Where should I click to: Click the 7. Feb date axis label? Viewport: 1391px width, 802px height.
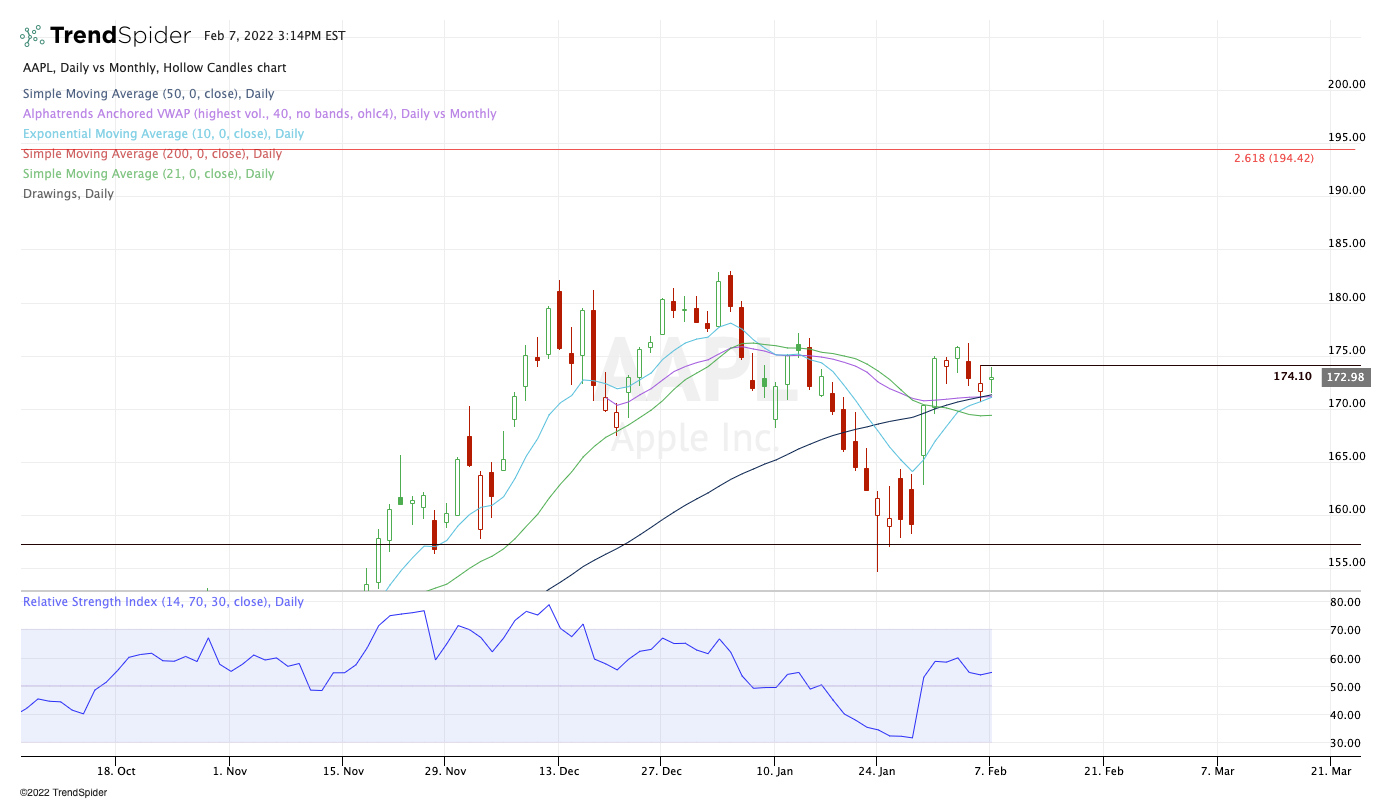pos(990,771)
